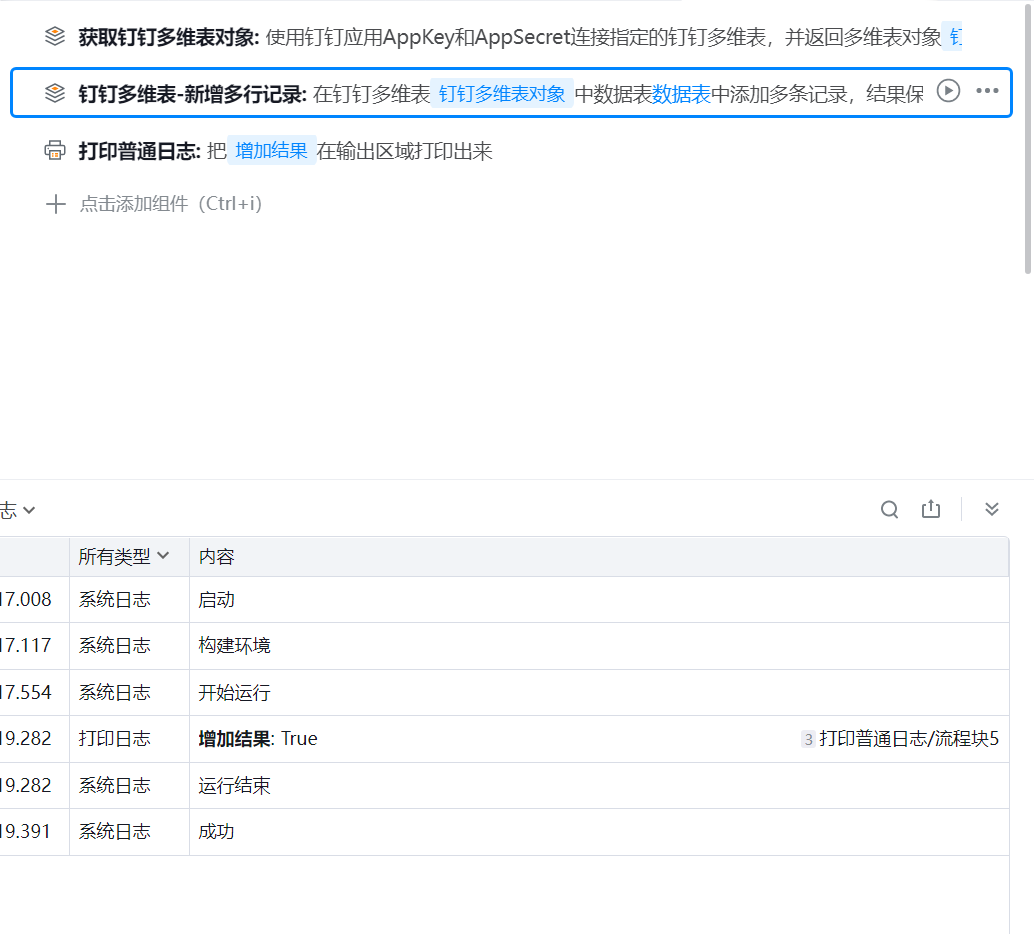Screen dimensions: 1035x934
Task: Search logs with magnifier icon
Action: coord(890,510)
